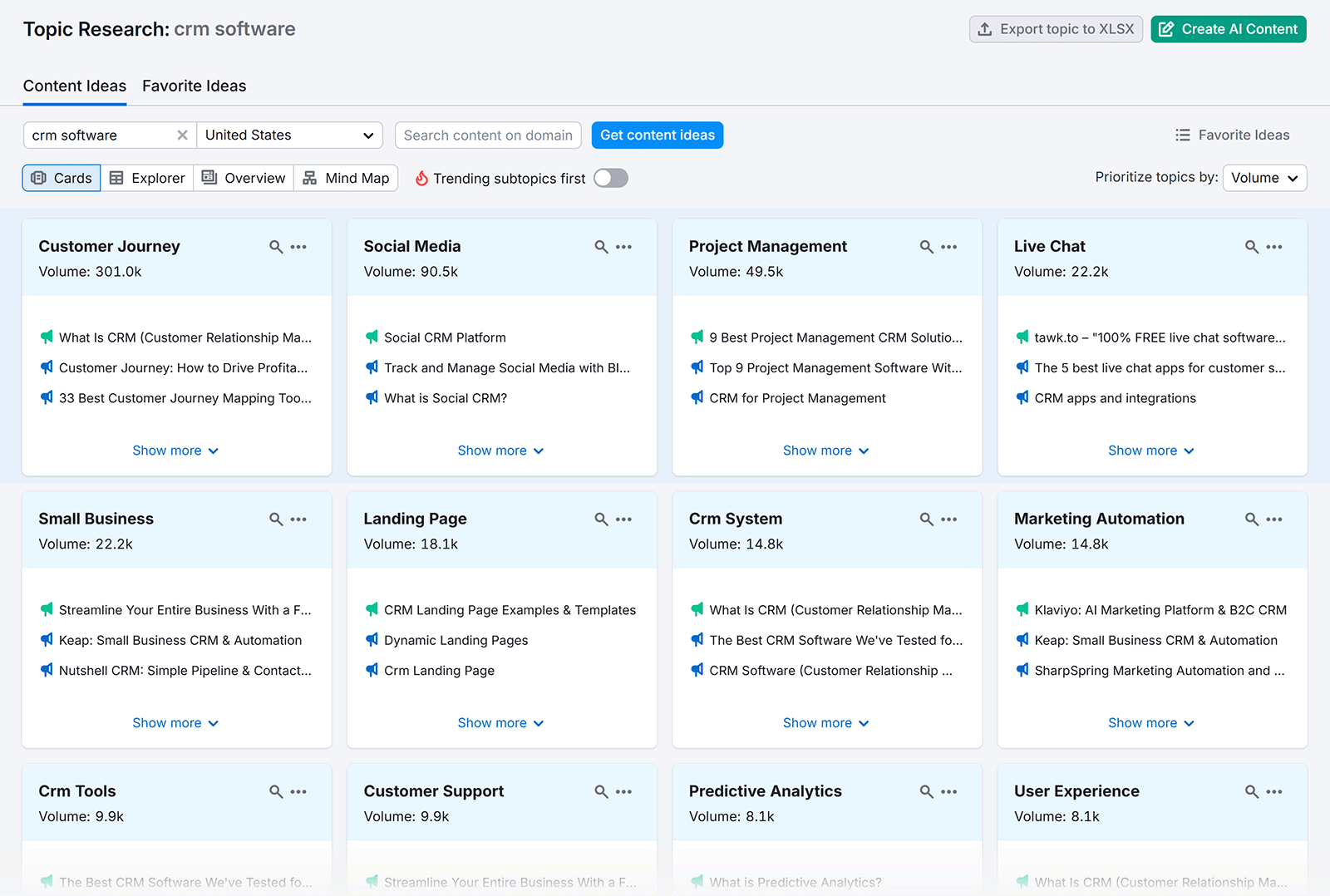
Task: Select the Overview view icon
Action: pos(243,178)
